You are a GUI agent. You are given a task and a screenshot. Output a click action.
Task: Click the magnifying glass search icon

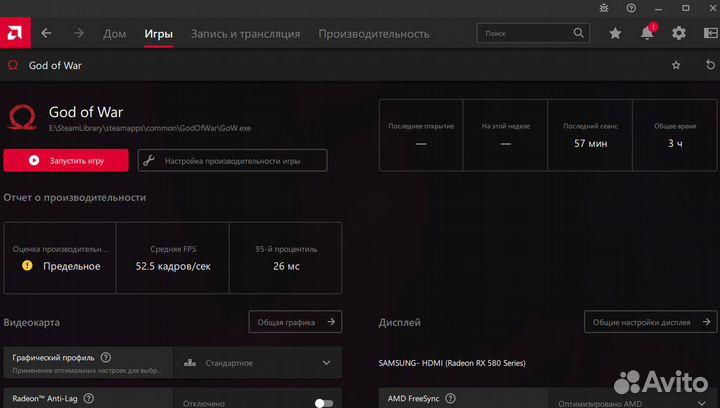[x=579, y=33]
